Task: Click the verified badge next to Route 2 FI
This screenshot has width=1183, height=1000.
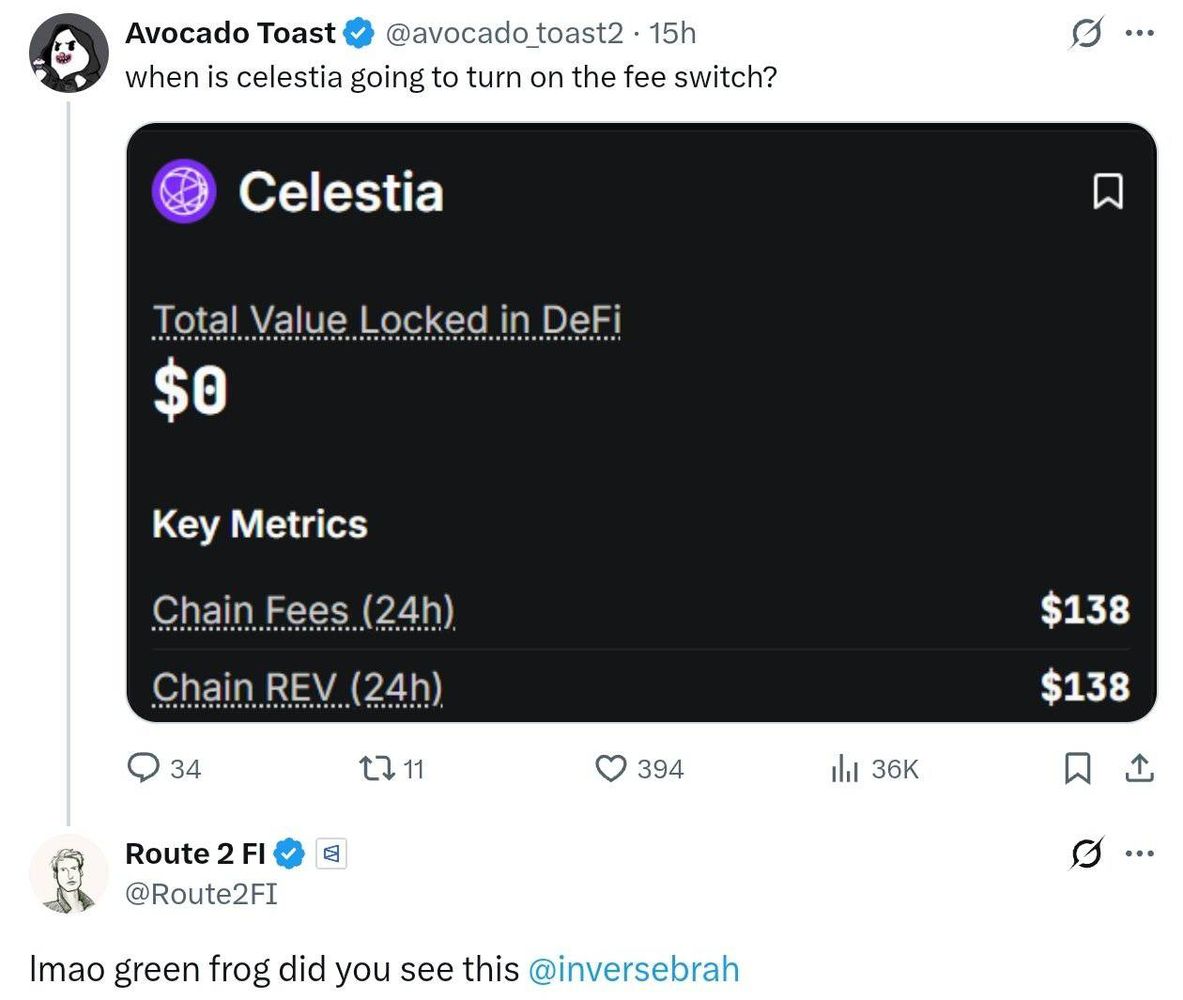Action: click(291, 853)
